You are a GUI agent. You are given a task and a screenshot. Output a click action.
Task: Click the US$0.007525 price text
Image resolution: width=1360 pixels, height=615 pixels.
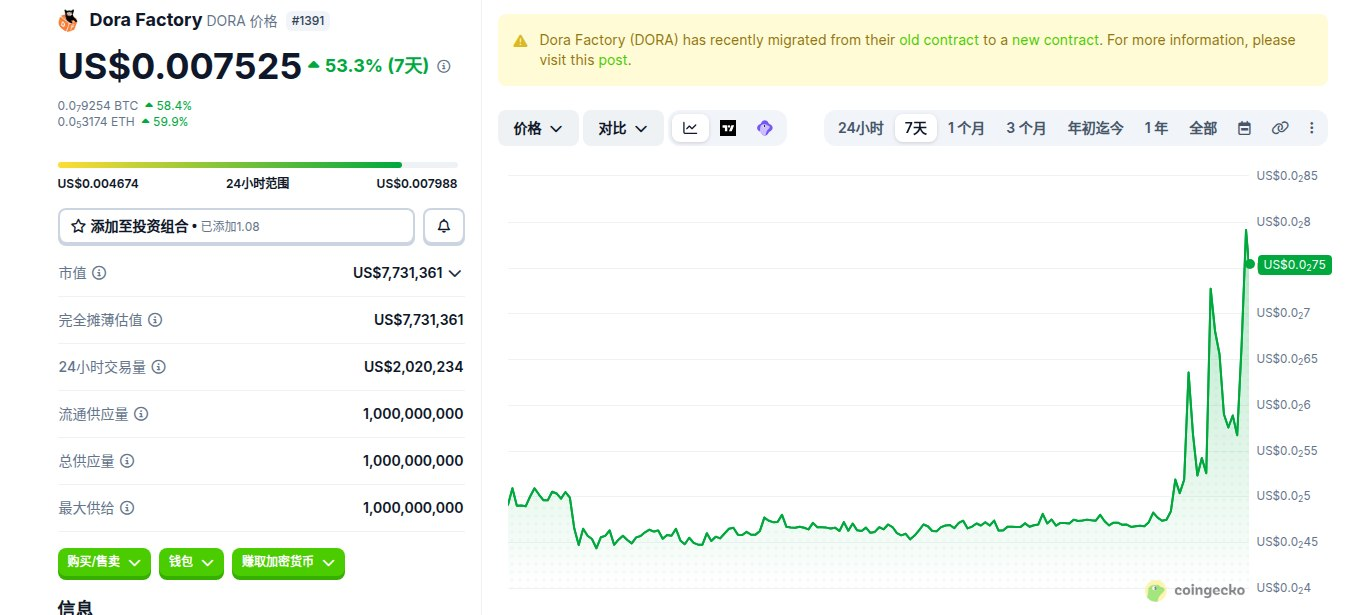pyautogui.click(x=180, y=65)
